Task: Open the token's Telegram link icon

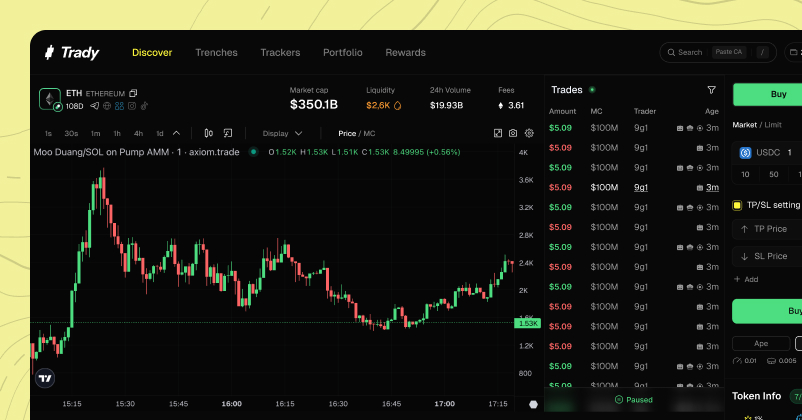Action: coord(95,106)
